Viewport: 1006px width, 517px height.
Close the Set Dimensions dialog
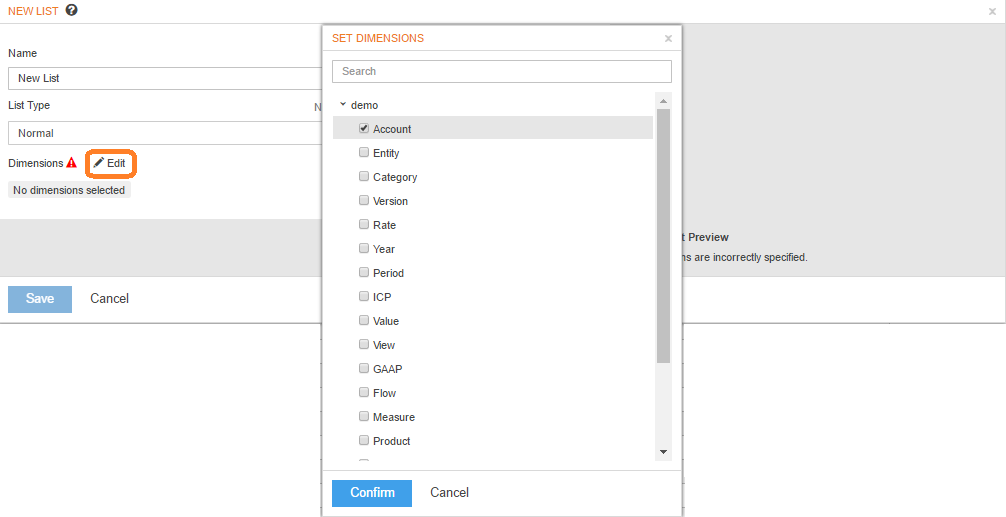pyautogui.click(x=668, y=38)
